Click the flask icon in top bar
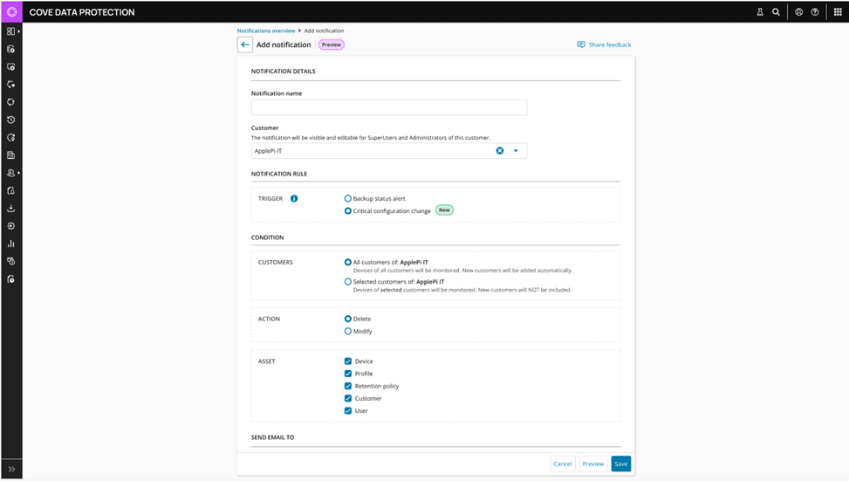This screenshot has height=483, width=849. click(760, 12)
